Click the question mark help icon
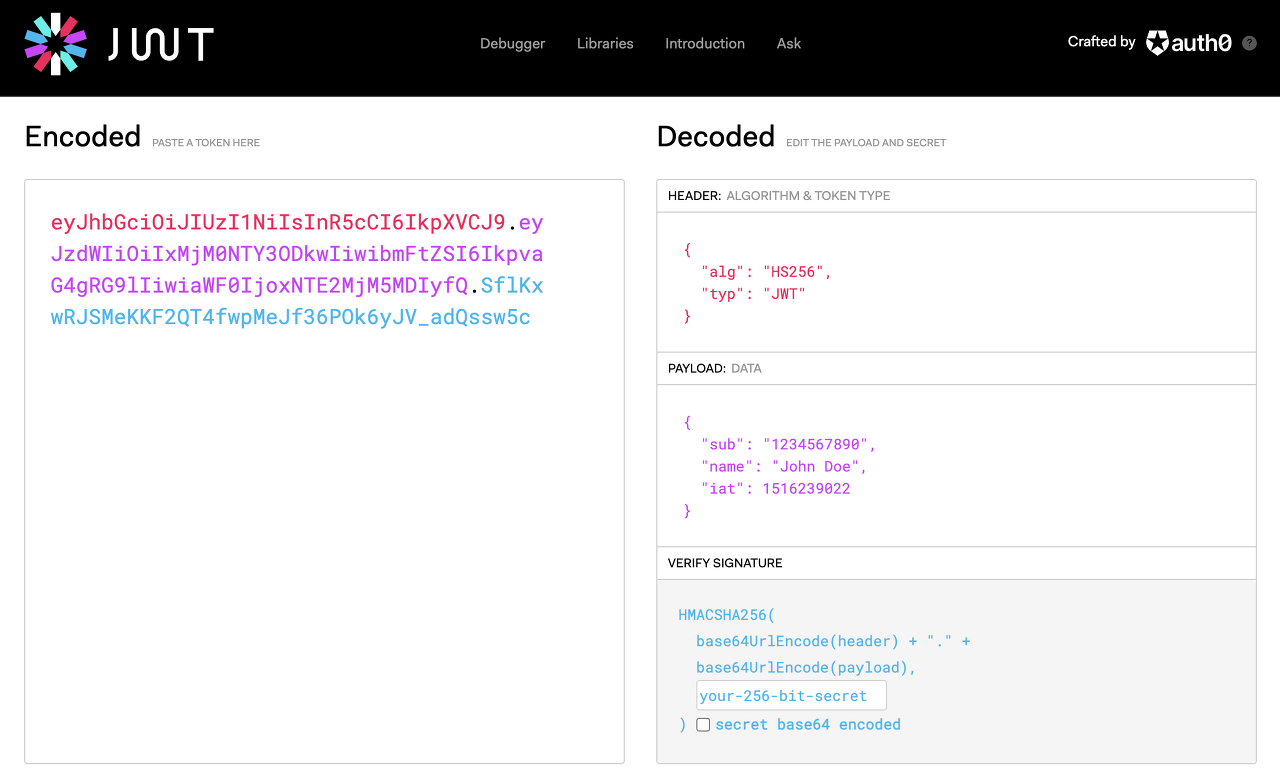The image size is (1280, 781). click(x=1249, y=43)
